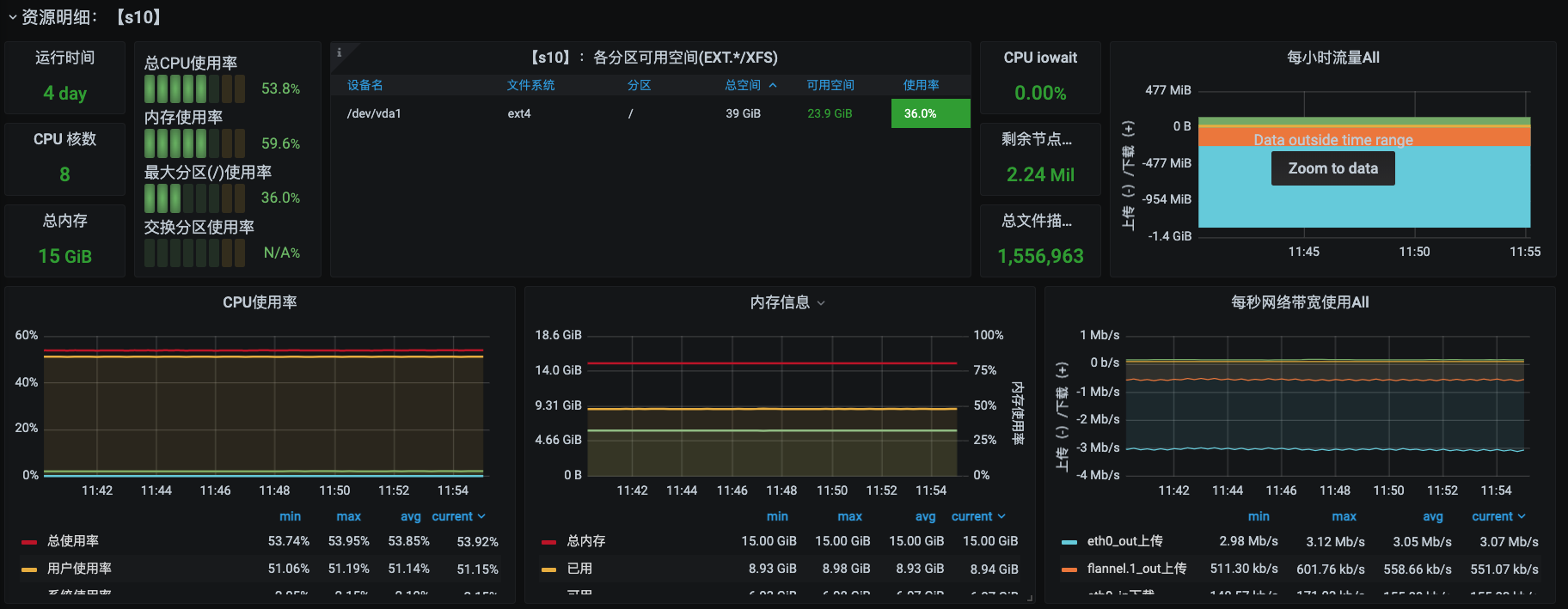Click cyan color swatch of eth0_out上传 series

[x=1069, y=542]
